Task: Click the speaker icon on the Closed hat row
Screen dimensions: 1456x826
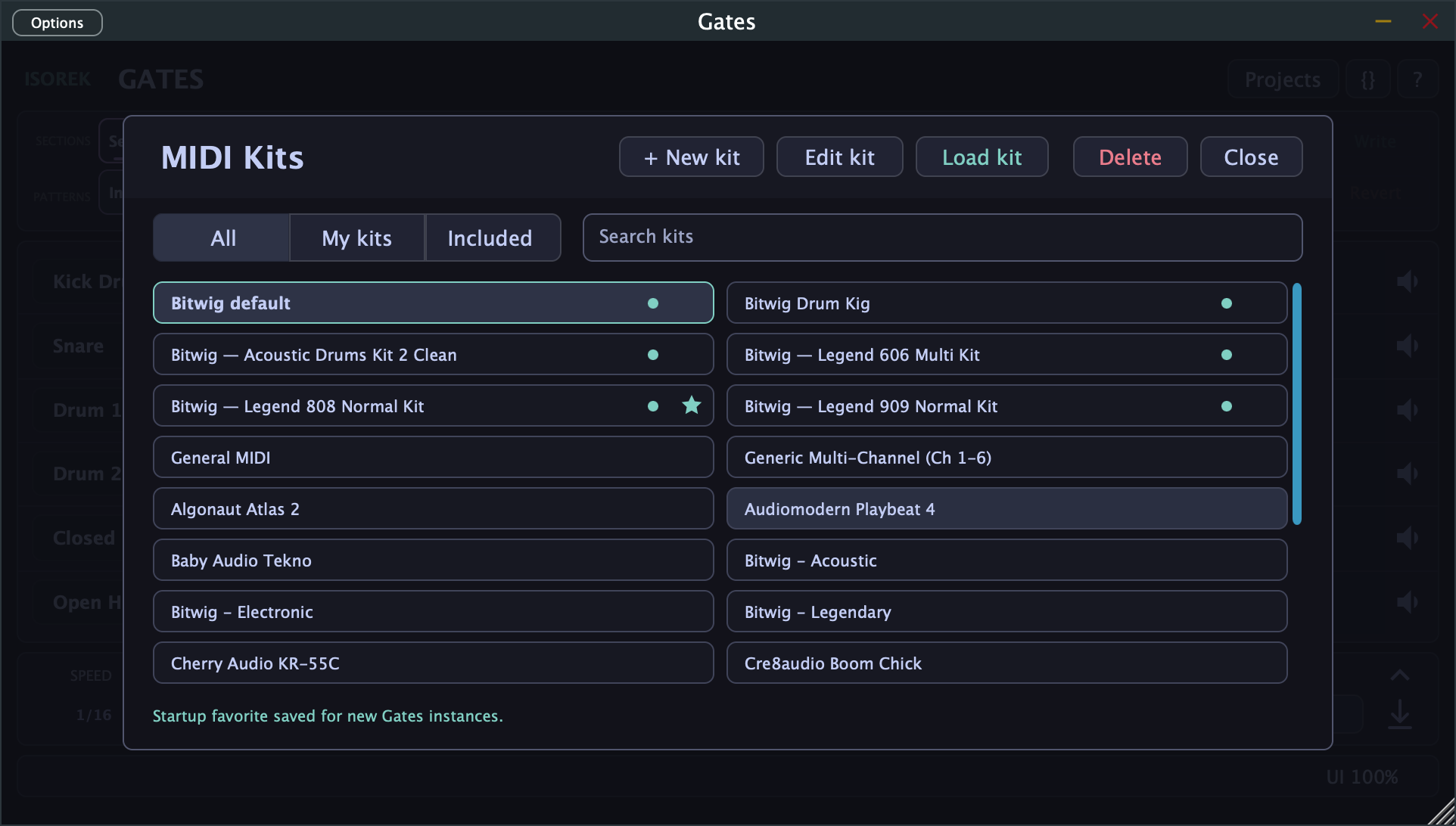Action: [x=1407, y=539]
